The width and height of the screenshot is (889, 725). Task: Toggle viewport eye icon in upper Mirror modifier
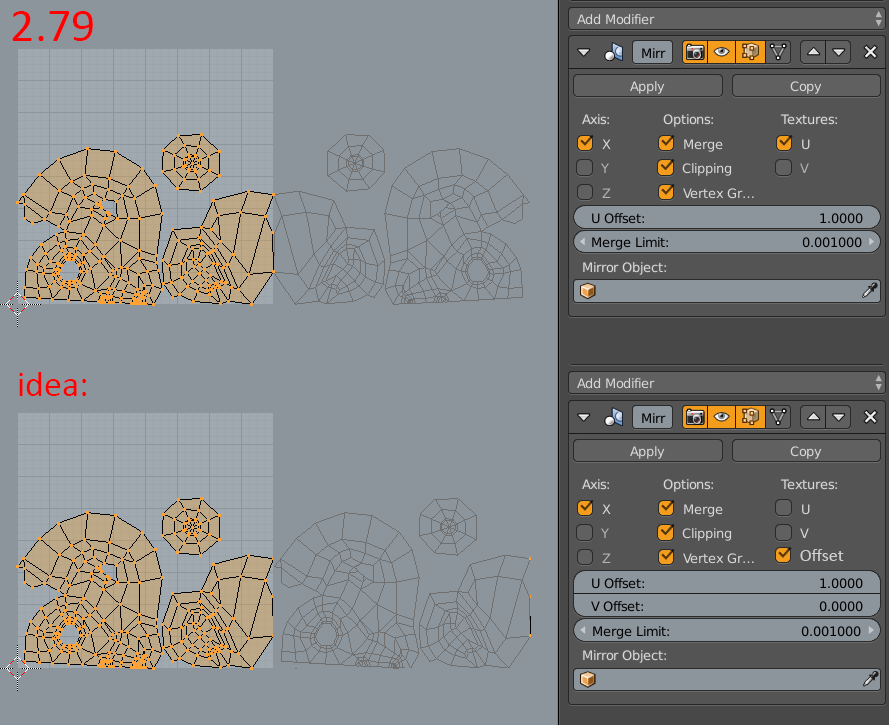pos(722,52)
